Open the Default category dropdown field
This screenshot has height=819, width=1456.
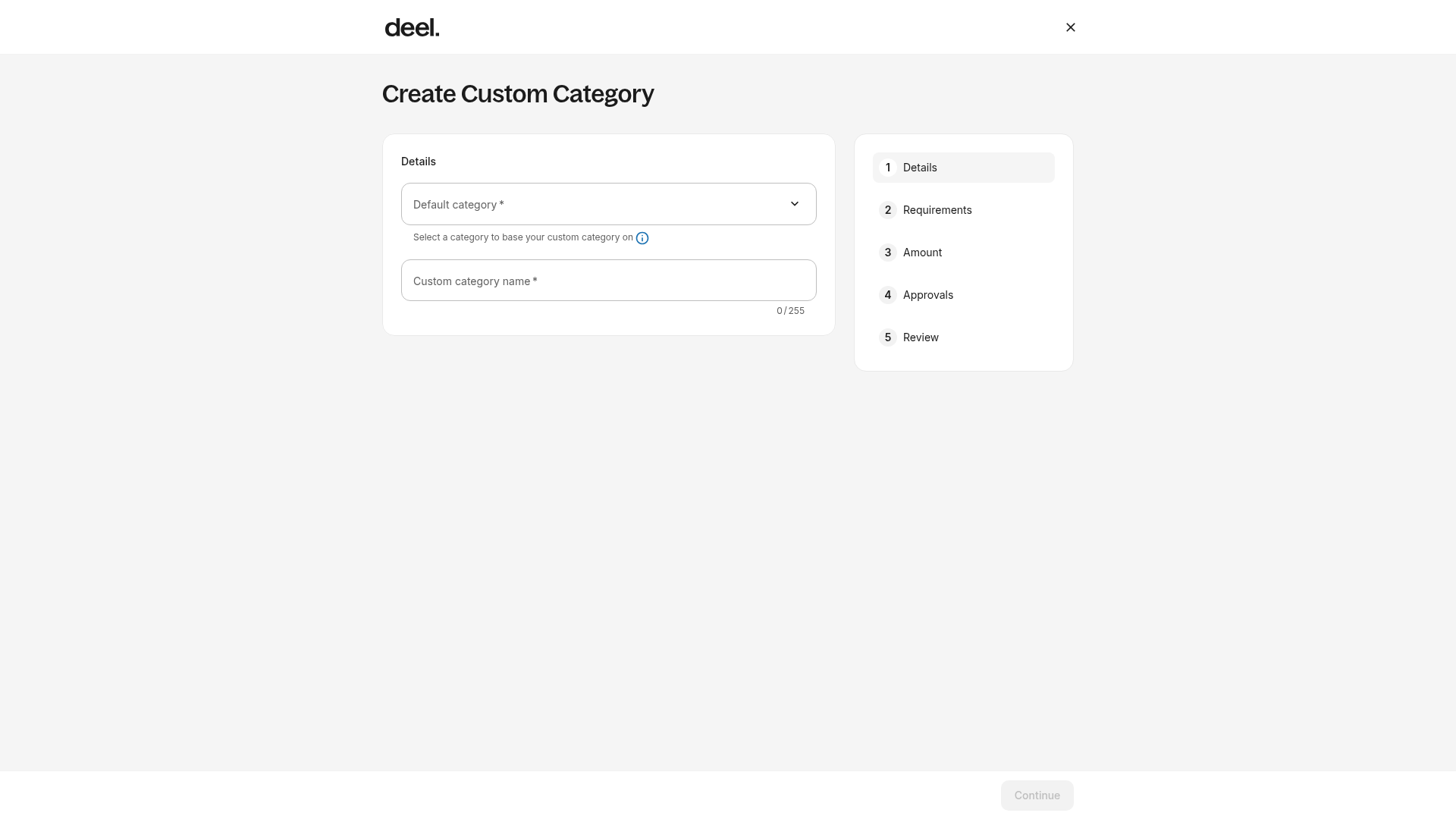608,204
